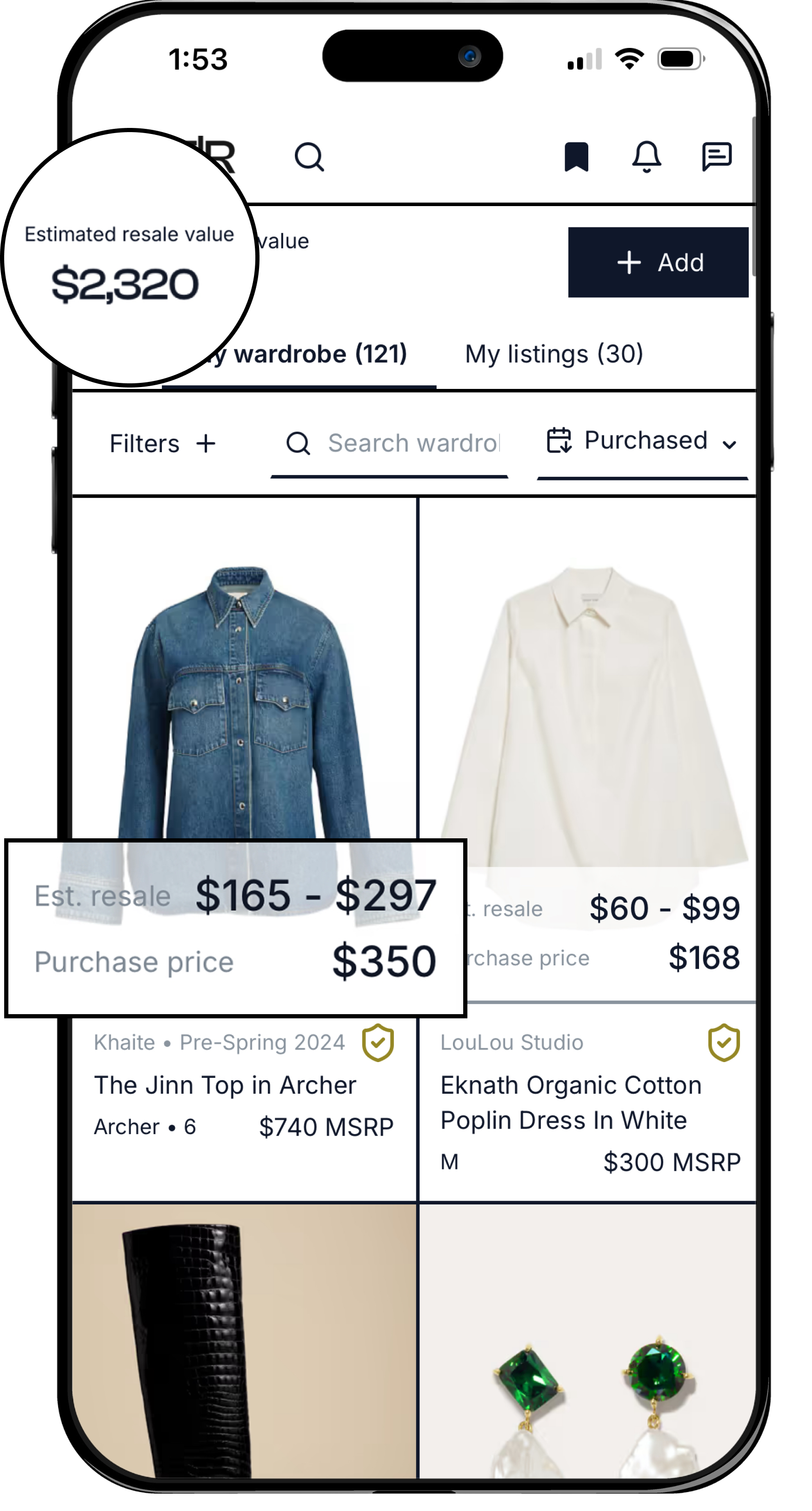This screenshot has width=812, height=1511.
Task: Open saved items bookmark icon
Action: pos(576,157)
